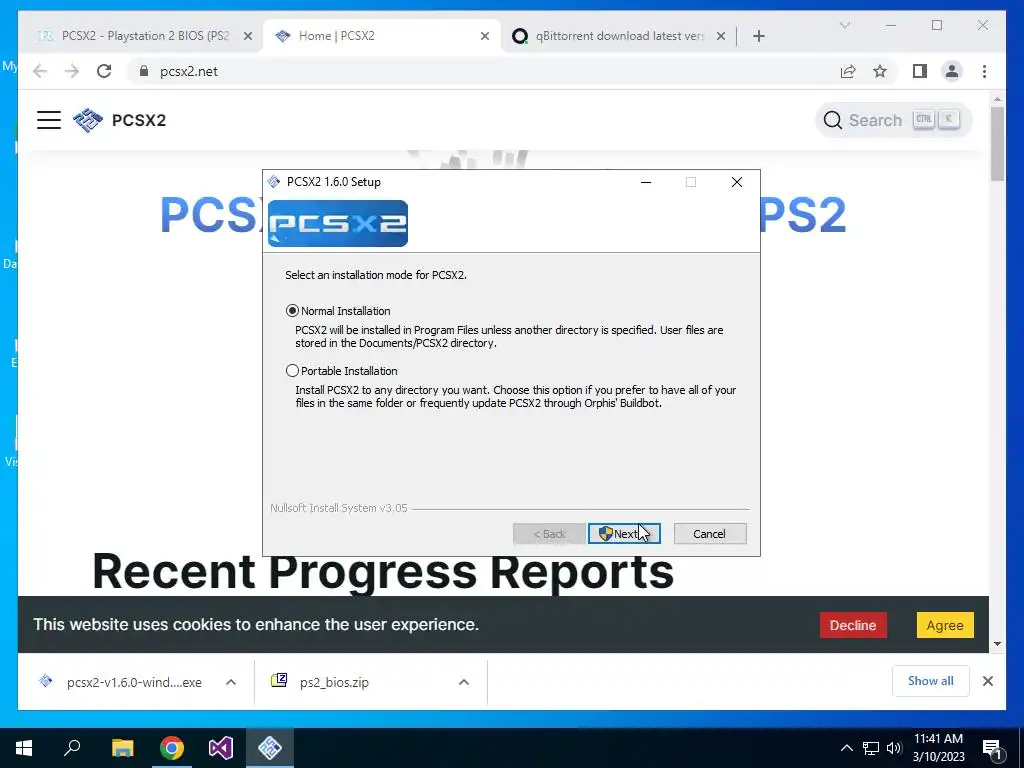Image resolution: width=1024 pixels, height=768 pixels.
Task: Open volume control tray icon
Action: point(894,748)
